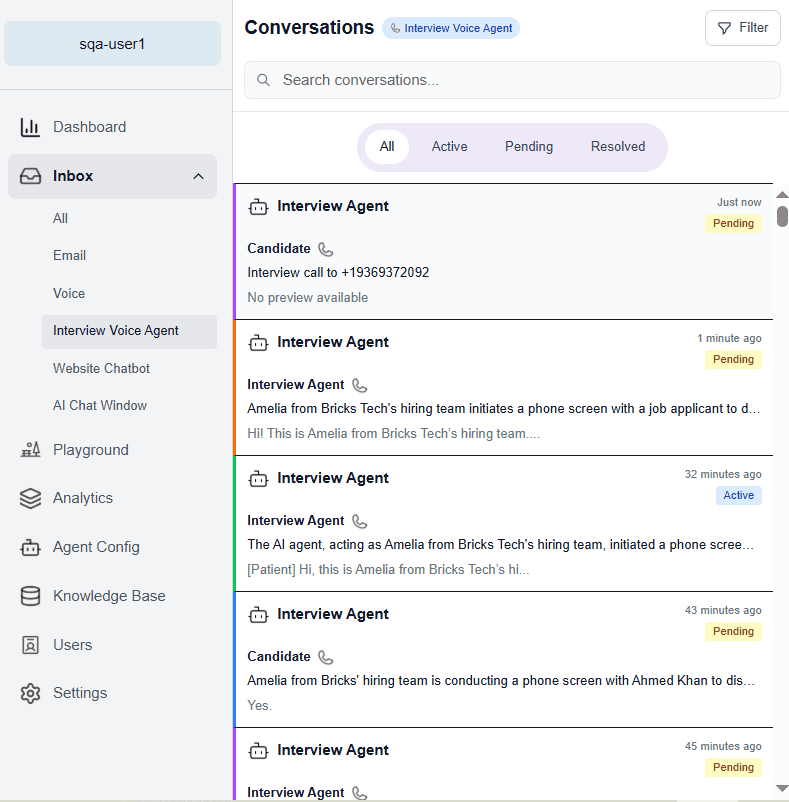Switch to the Active tab
This screenshot has height=802, width=789.
click(449, 147)
